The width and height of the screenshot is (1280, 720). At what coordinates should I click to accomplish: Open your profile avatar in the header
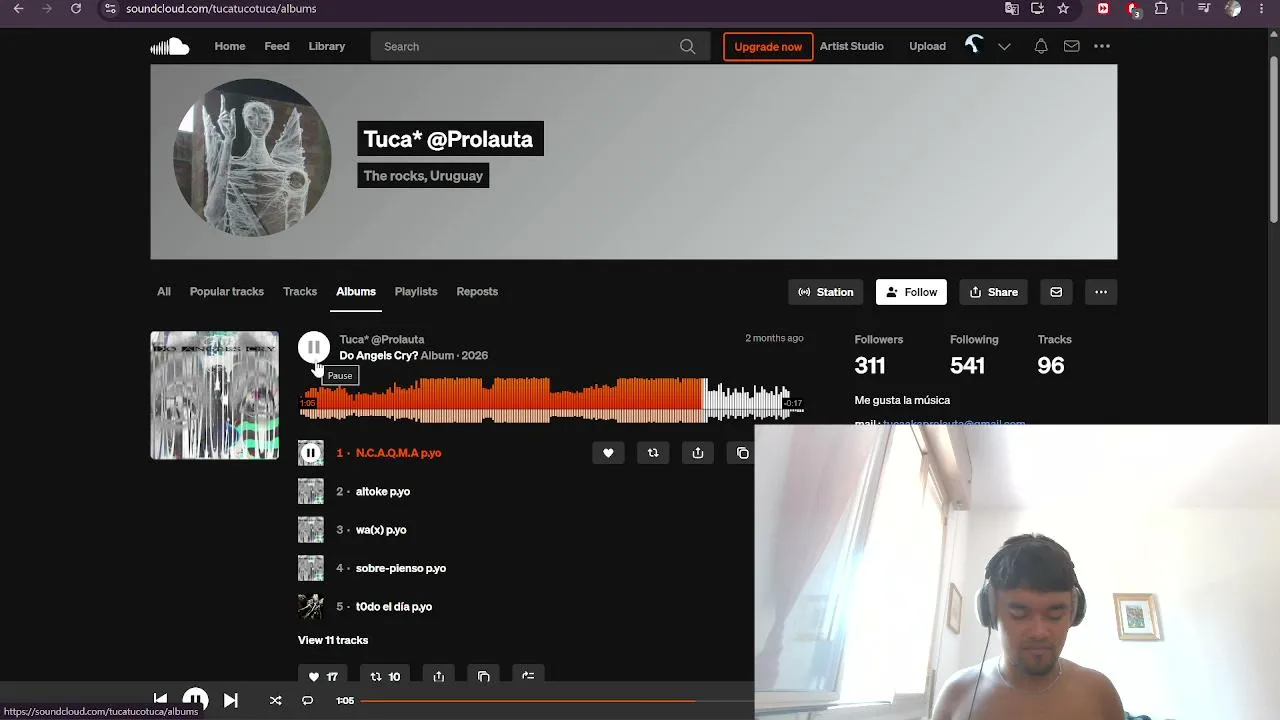pyautogui.click(x=974, y=45)
